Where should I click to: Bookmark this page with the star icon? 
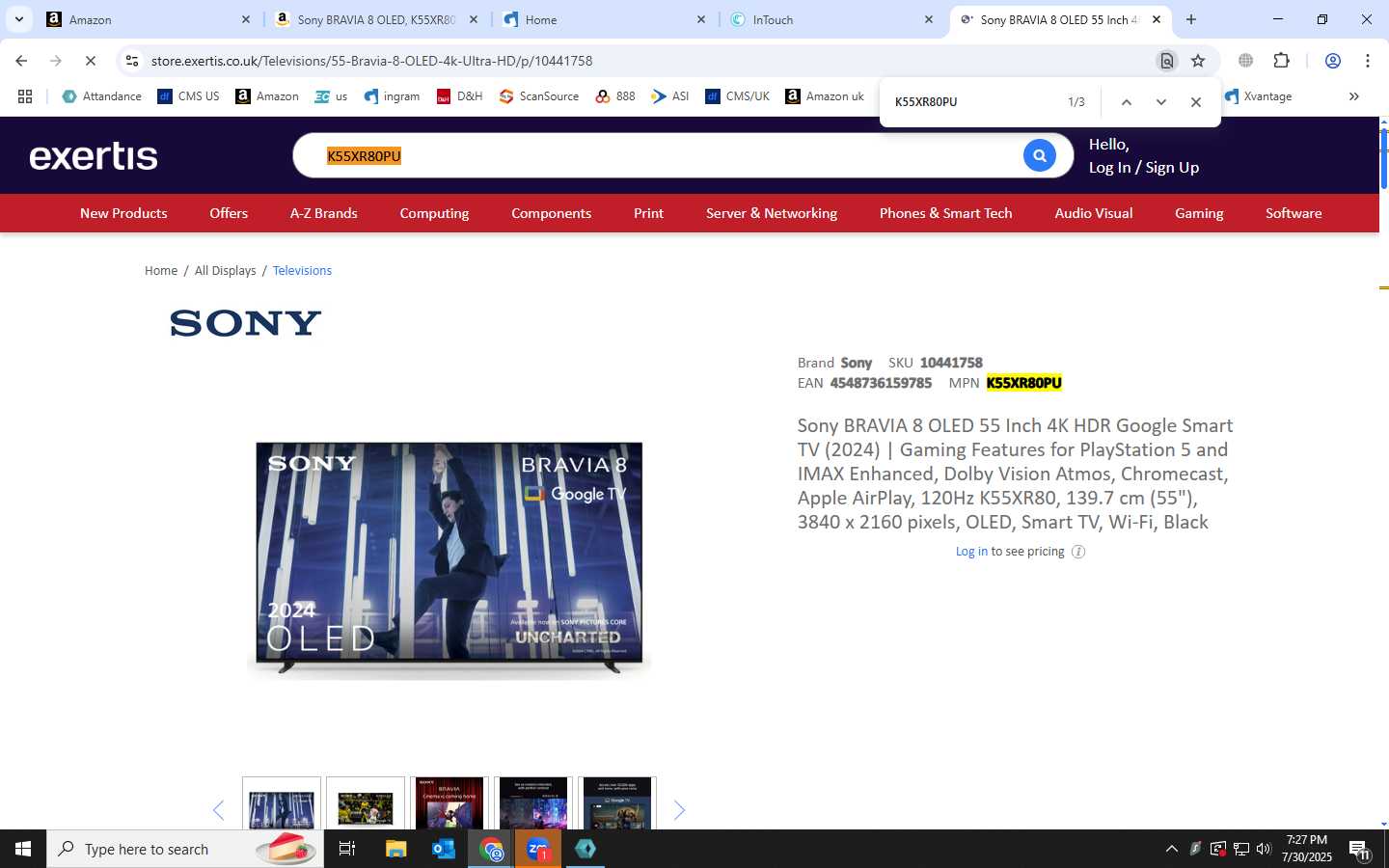(x=1198, y=61)
